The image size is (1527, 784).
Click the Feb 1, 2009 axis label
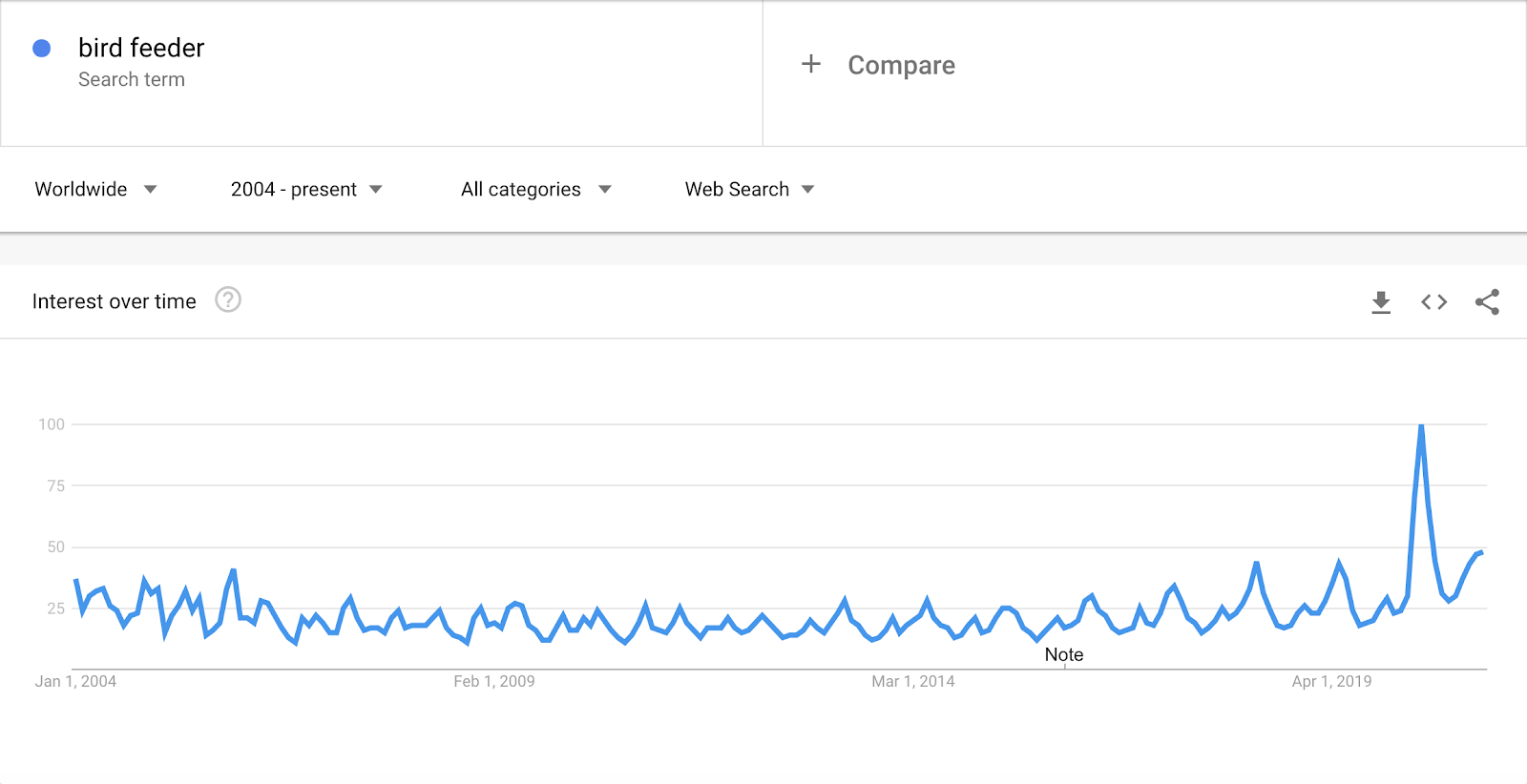(x=494, y=681)
